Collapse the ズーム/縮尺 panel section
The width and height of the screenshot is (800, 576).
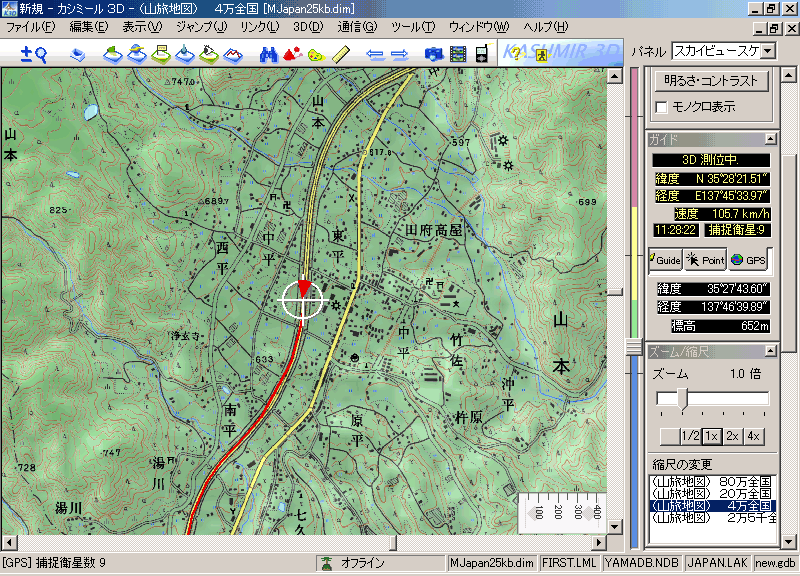point(770,351)
